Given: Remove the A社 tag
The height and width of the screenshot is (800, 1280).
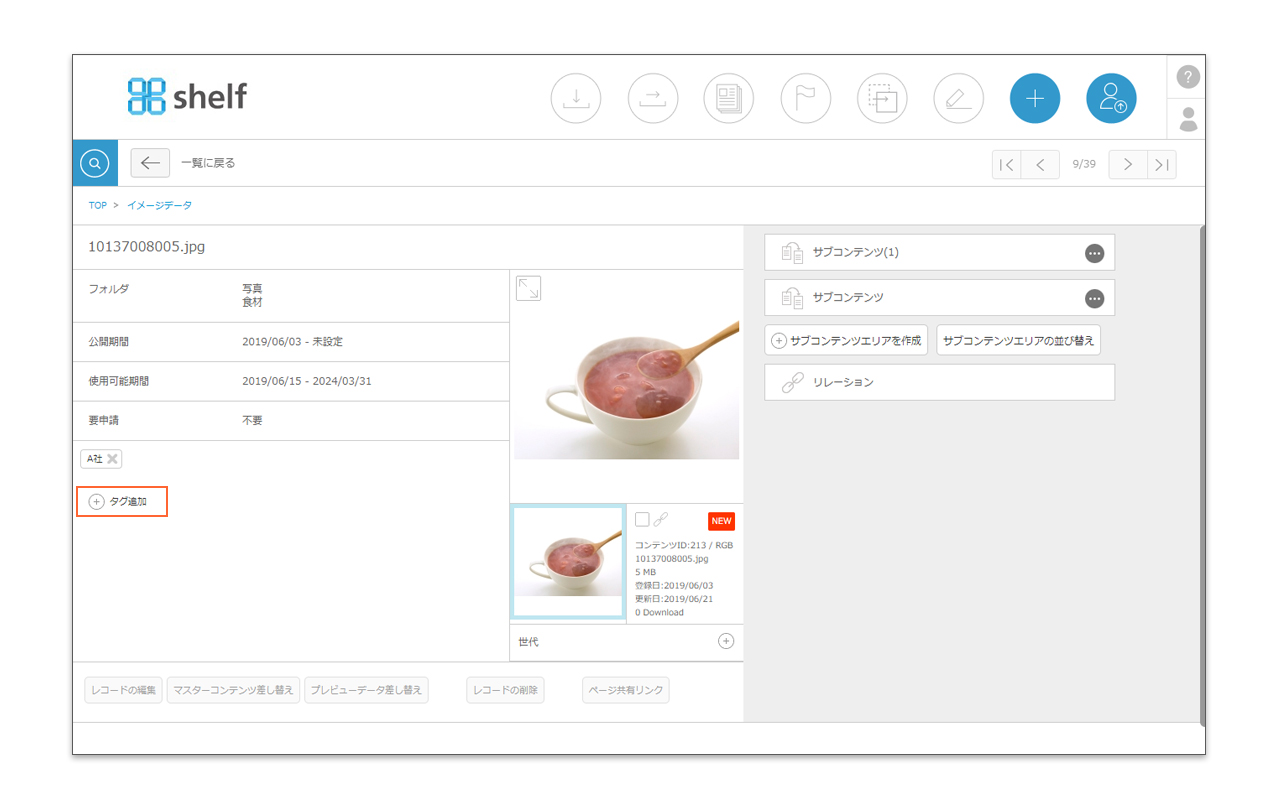Looking at the screenshot, I should pyautogui.click(x=113, y=459).
